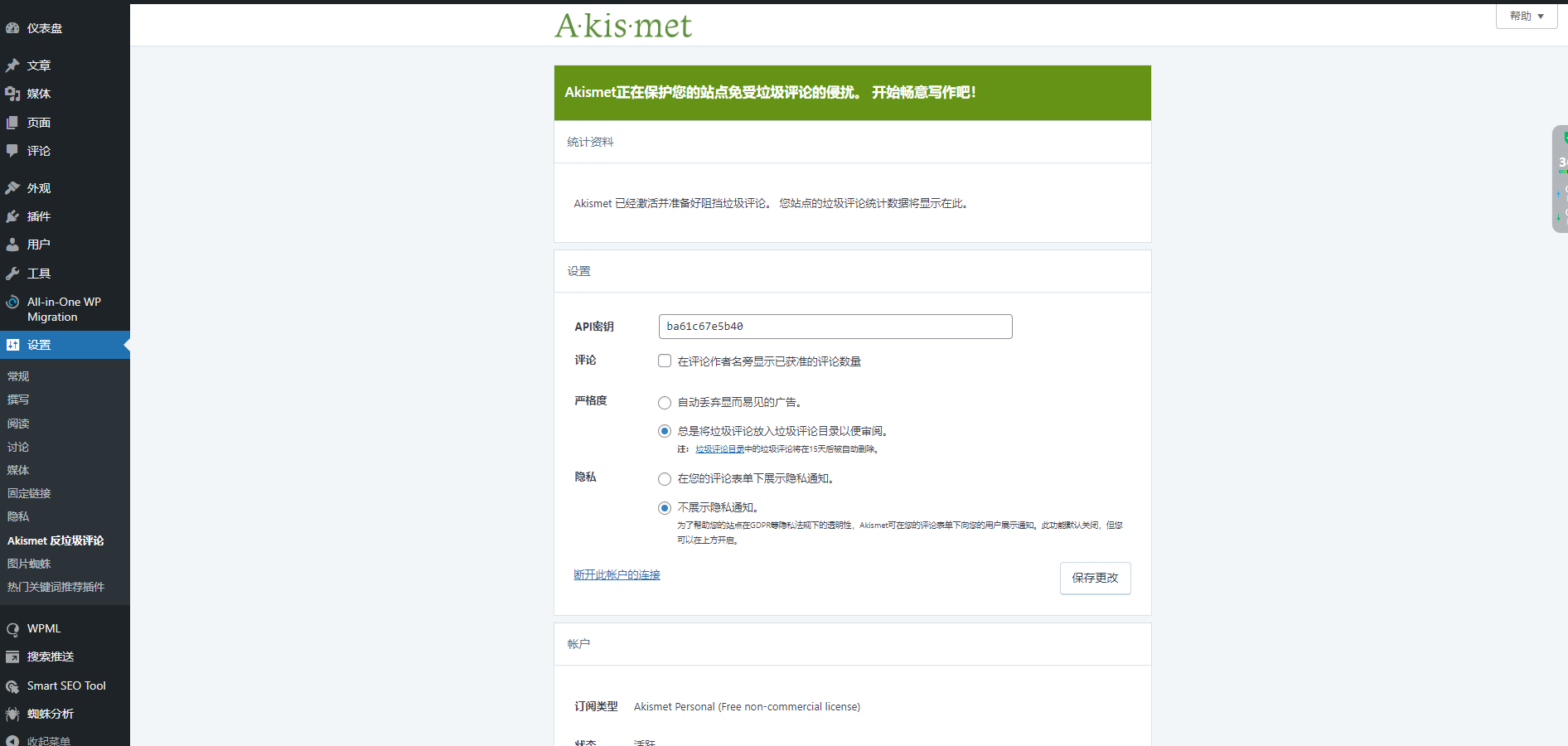Open the 帮助 help dropdown

coord(1527,16)
